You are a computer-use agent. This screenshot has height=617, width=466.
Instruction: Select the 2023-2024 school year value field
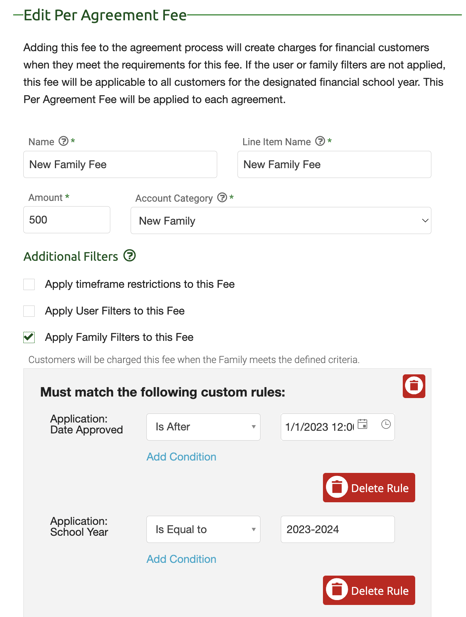click(337, 529)
